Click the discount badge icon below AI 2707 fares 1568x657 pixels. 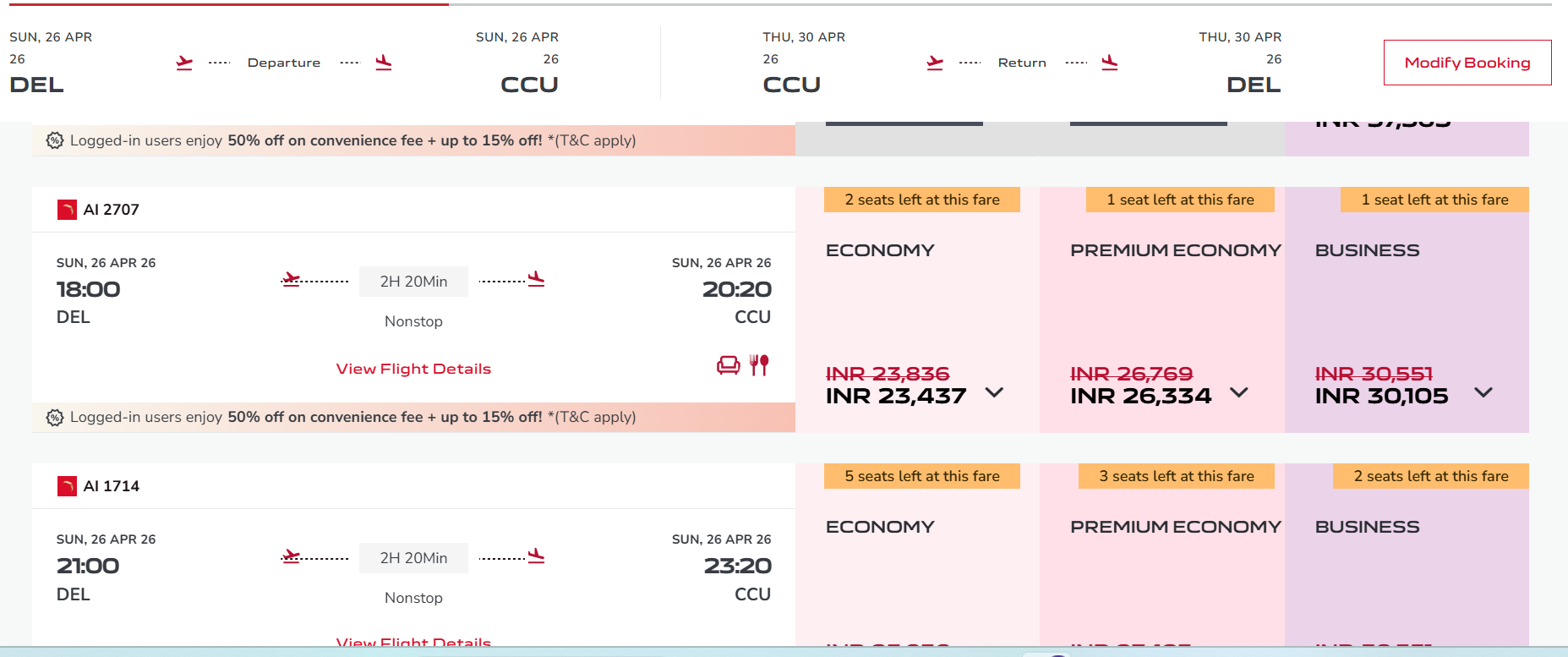click(53, 417)
